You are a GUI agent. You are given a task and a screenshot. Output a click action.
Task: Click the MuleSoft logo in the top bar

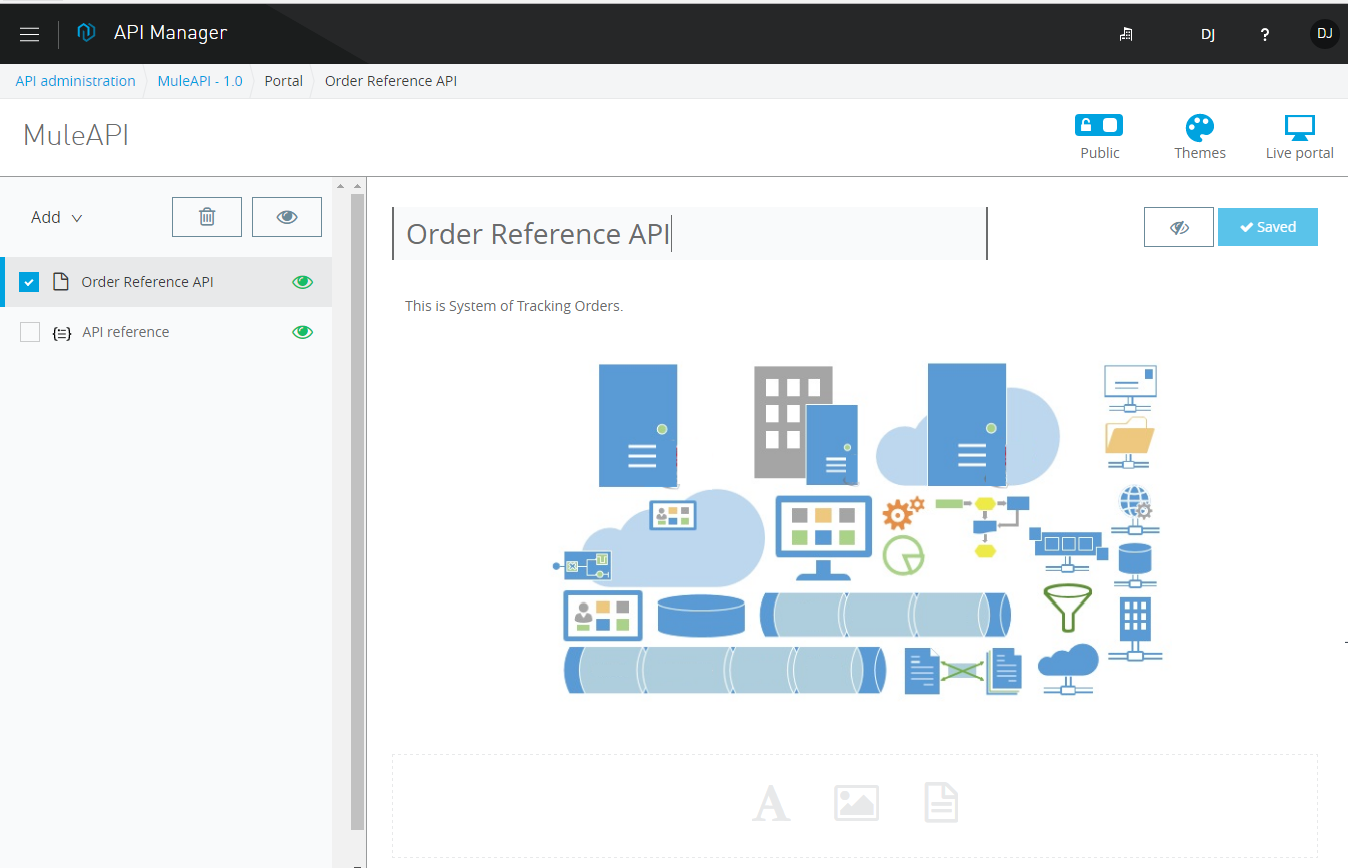click(86, 31)
